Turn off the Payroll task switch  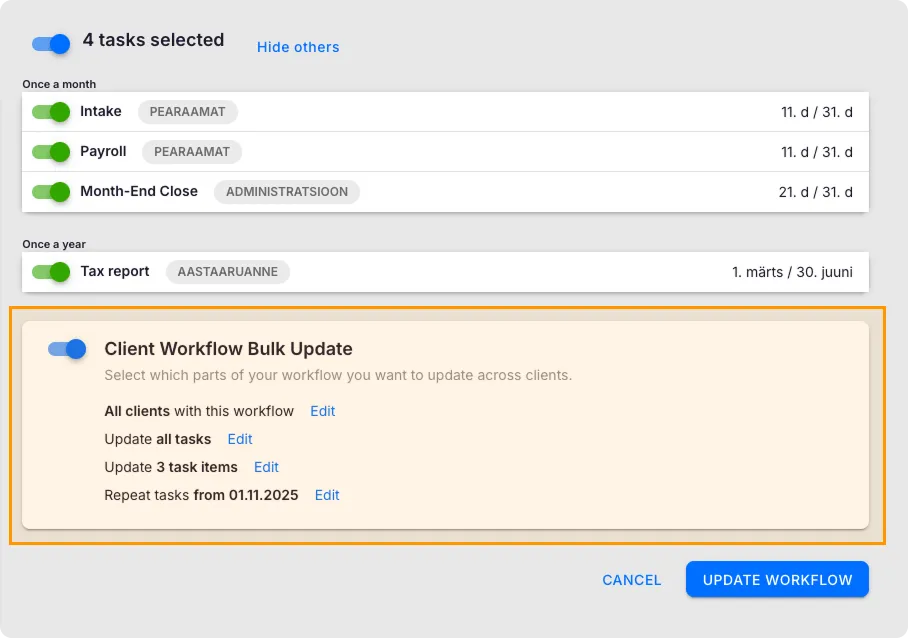(51, 152)
